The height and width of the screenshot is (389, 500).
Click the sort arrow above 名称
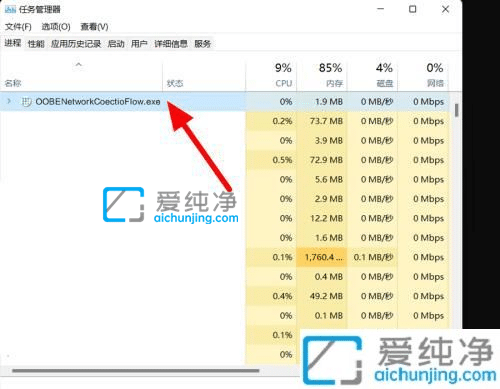click(79, 64)
